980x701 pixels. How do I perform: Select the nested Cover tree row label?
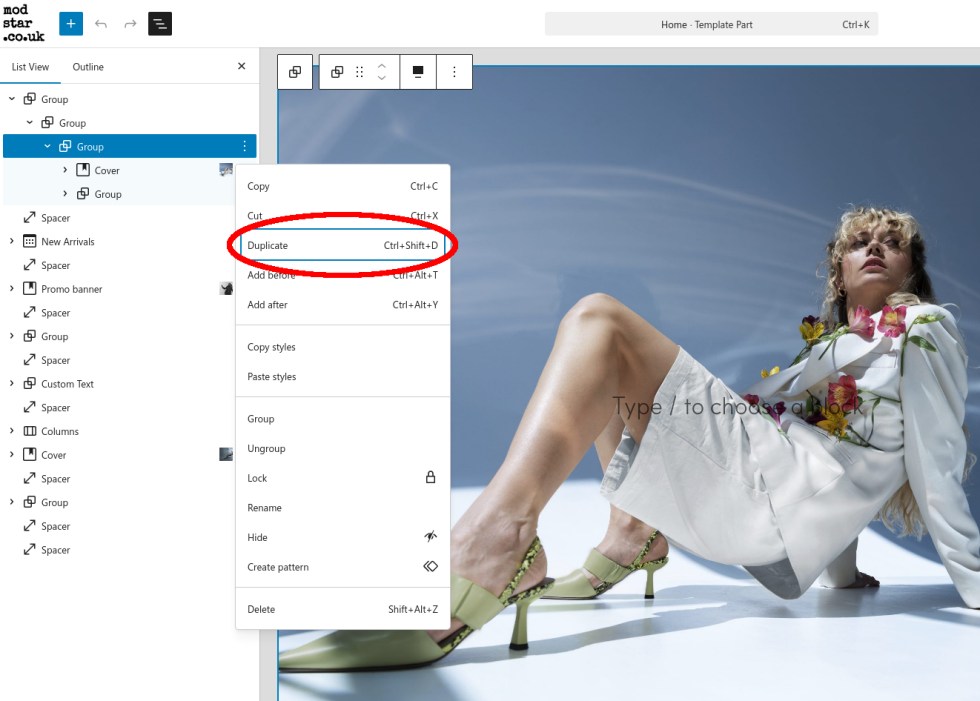[107, 171]
